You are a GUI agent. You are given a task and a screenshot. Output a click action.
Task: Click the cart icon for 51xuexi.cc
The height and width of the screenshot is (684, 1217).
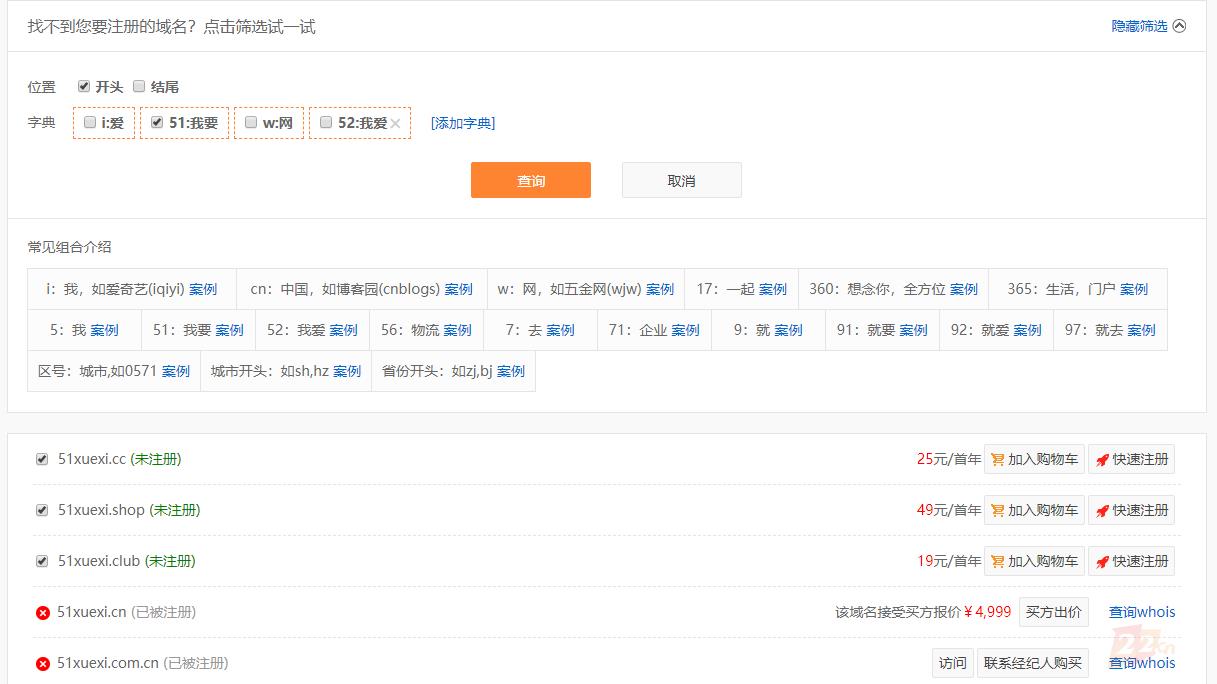(997, 460)
